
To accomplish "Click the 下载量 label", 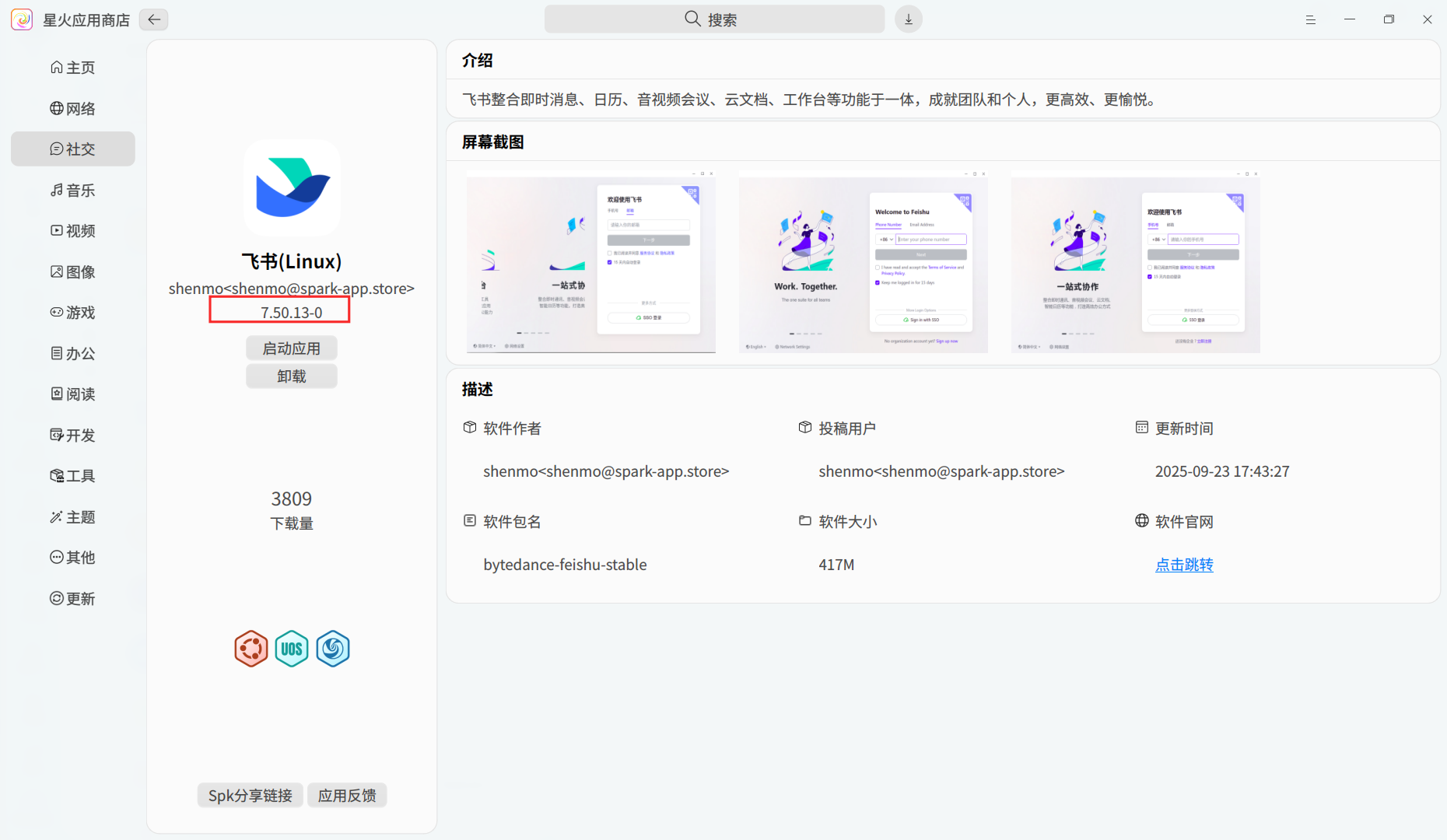I will tap(292, 523).
